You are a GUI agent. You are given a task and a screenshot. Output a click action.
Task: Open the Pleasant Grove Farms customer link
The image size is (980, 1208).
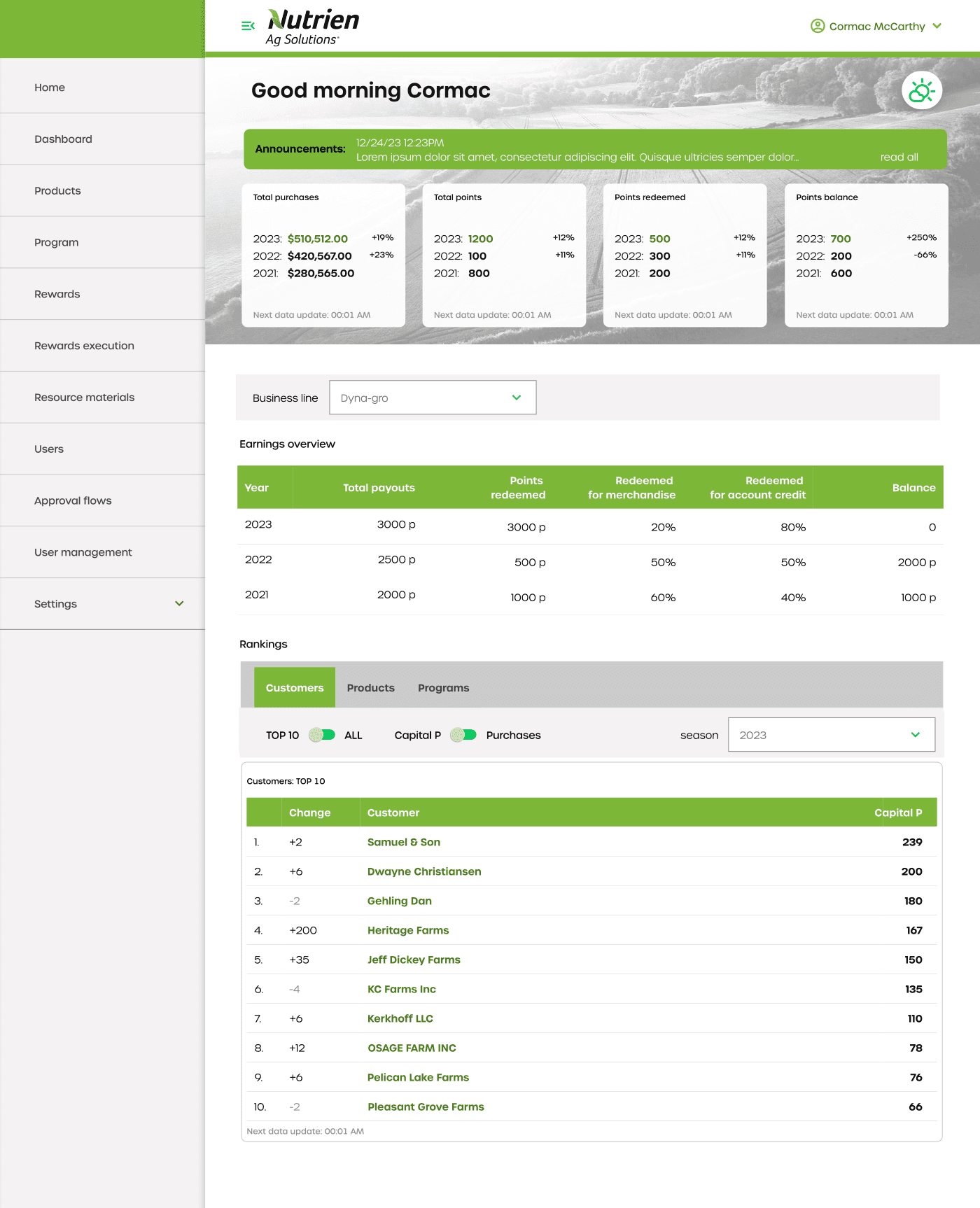tap(426, 1107)
